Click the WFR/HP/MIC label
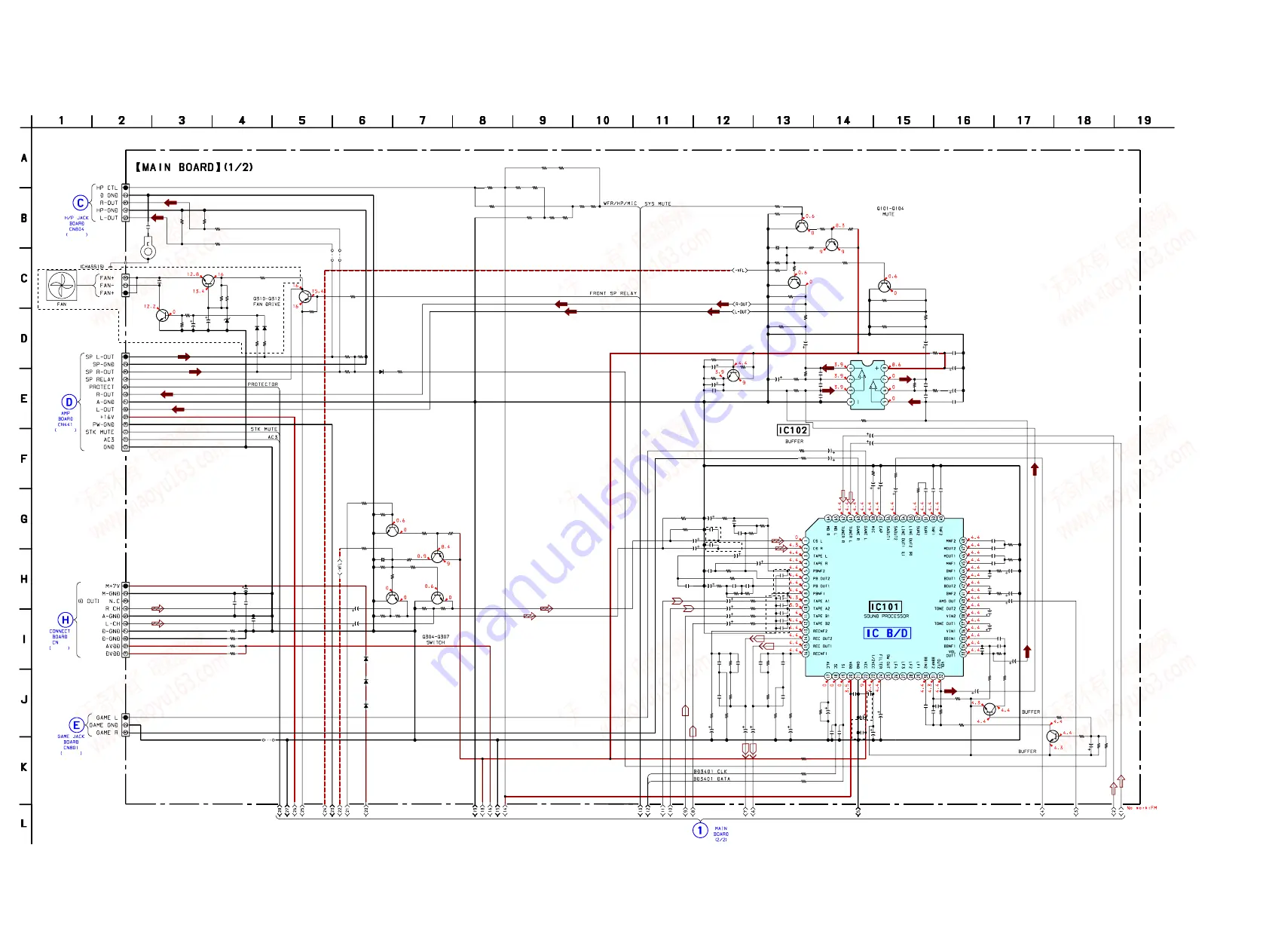The height and width of the screenshot is (952, 1266). point(620,204)
